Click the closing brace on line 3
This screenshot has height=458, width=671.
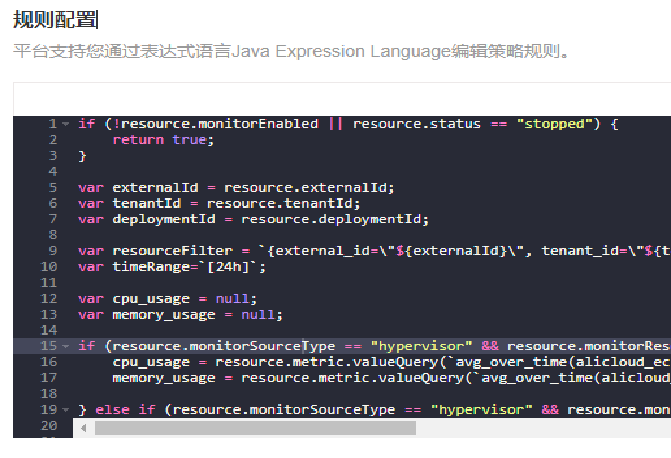pyautogui.click(x=82, y=156)
